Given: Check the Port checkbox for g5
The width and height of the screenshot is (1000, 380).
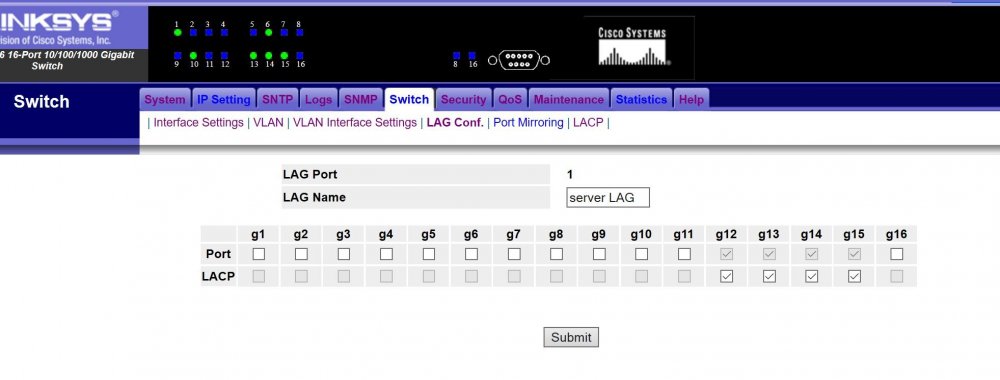Looking at the screenshot, I should coord(429,254).
